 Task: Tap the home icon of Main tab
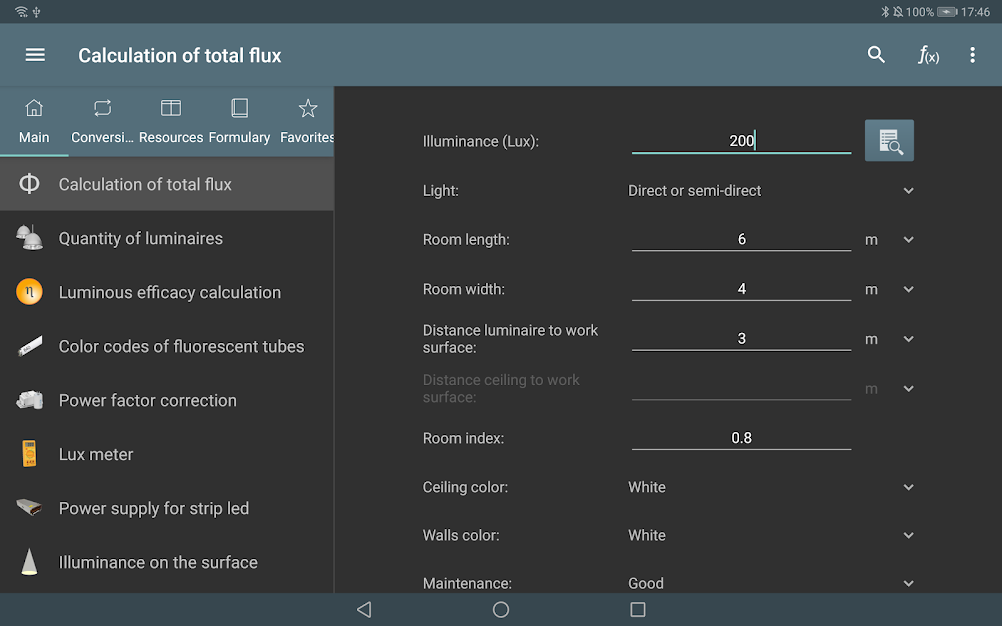pyautogui.click(x=34, y=108)
